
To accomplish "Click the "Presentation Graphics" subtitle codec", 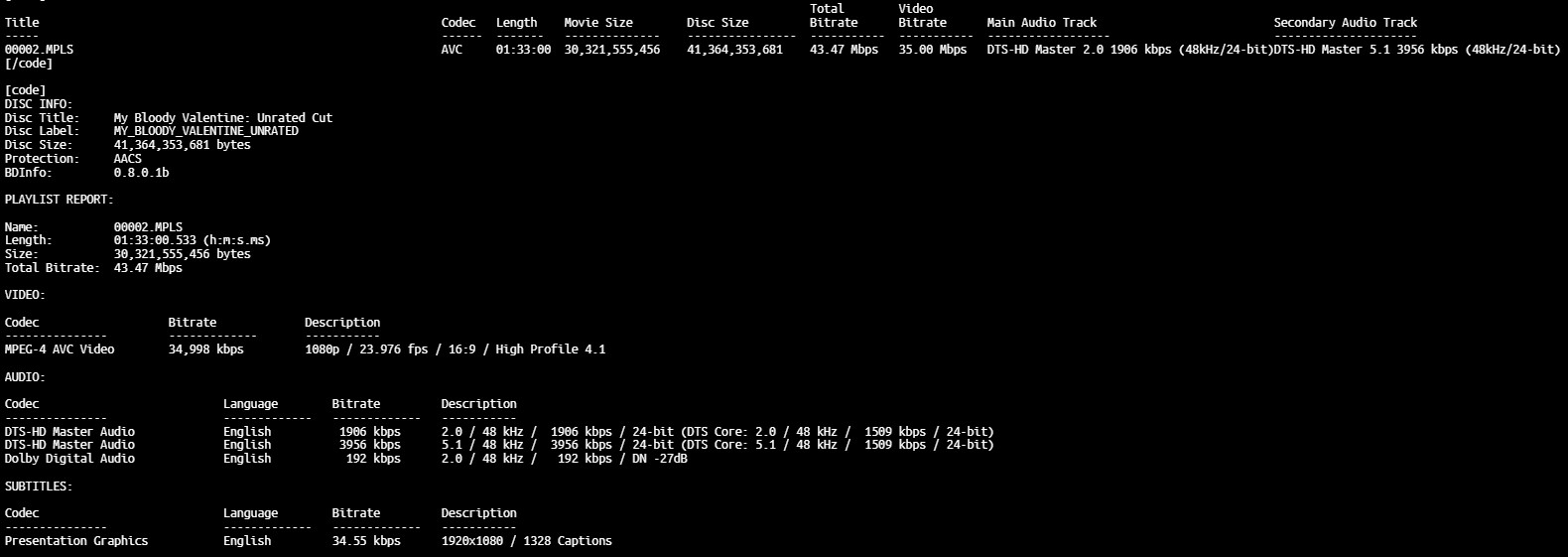I will point(76,541).
